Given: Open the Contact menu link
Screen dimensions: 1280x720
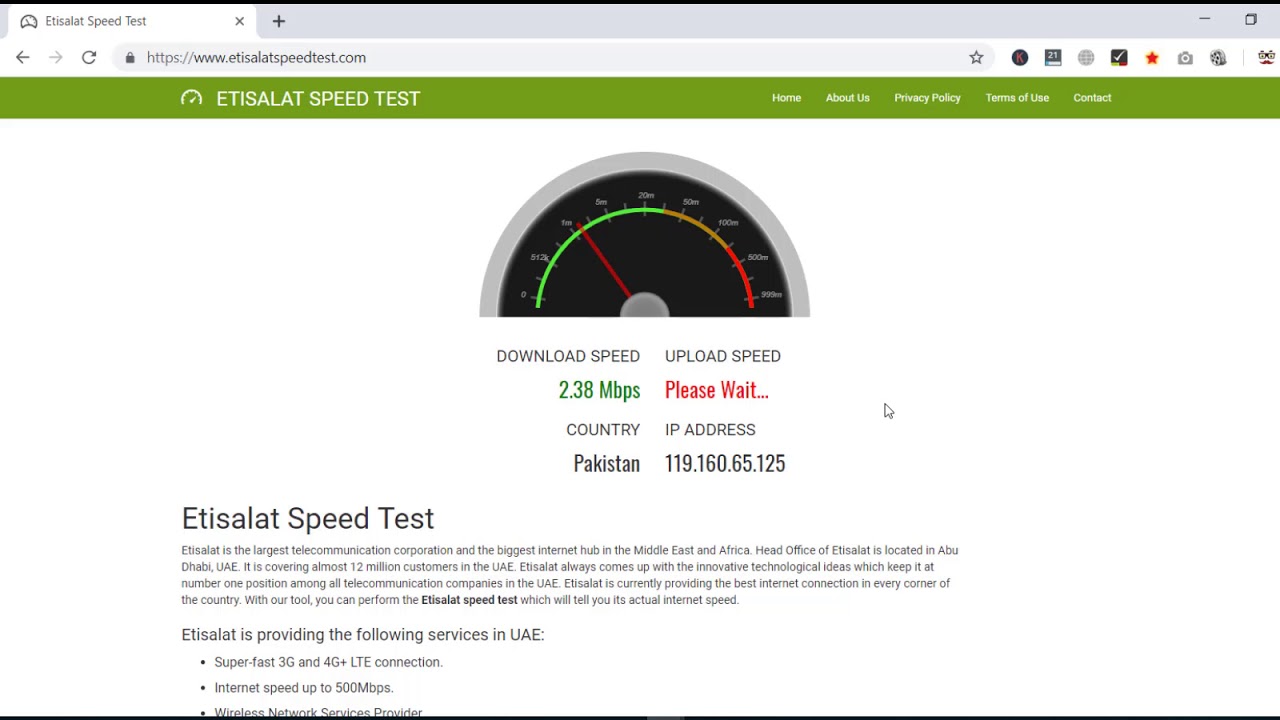Looking at the screenshot, I should point(1092,98).
